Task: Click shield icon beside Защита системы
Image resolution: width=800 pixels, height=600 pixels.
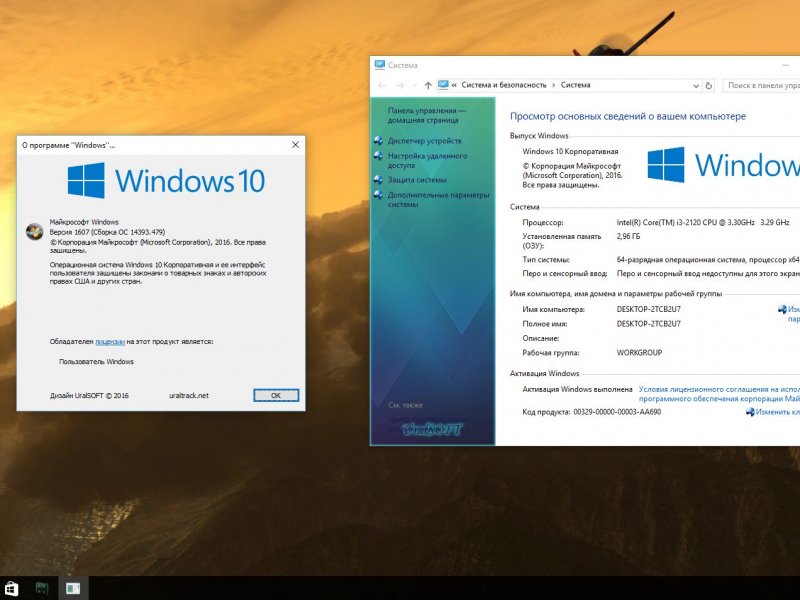Action: 378,180
